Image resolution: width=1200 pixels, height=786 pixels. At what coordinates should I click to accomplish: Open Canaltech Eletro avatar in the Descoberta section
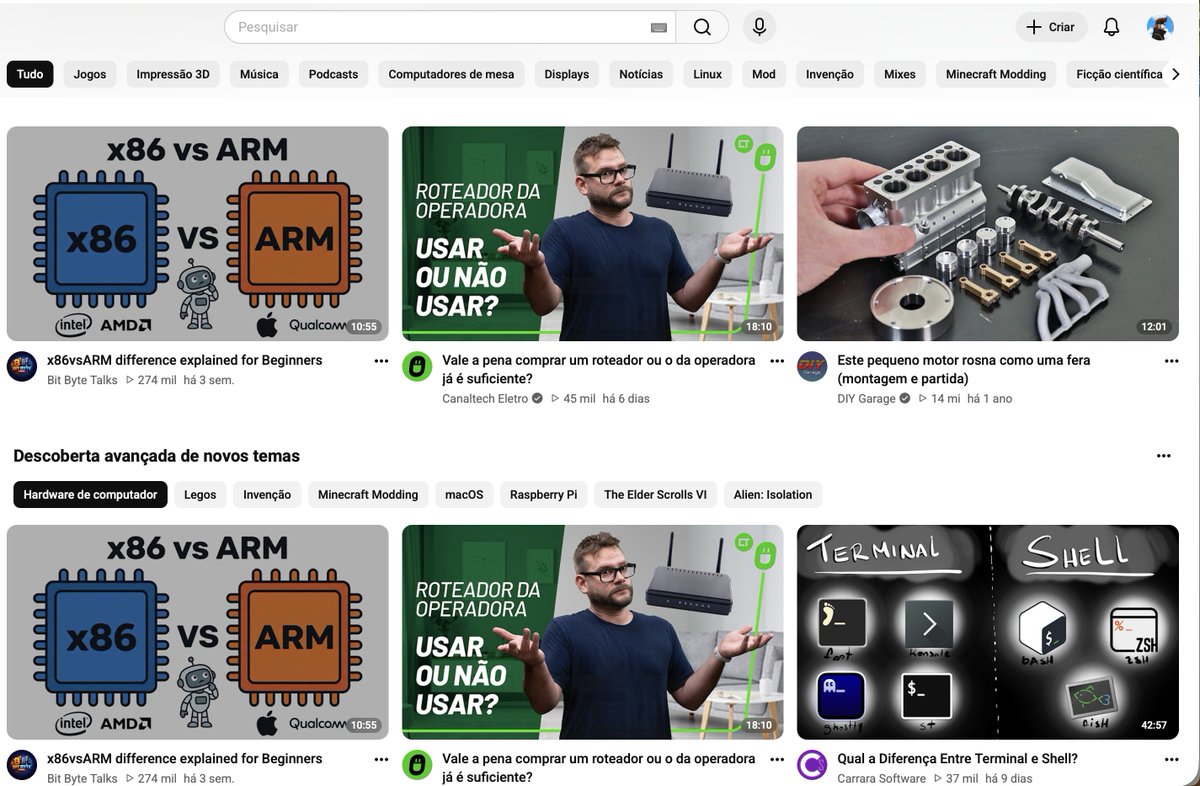[x=417, y=765]
